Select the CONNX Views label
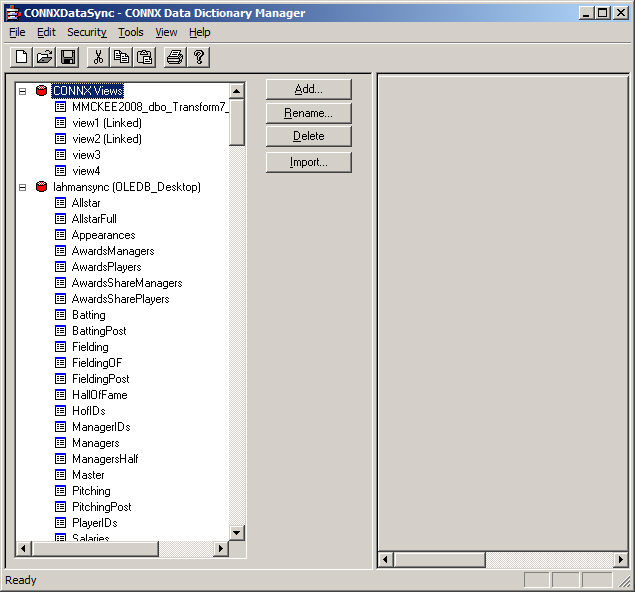The width and height of the screenshot is (635, 592). point(88,91)
